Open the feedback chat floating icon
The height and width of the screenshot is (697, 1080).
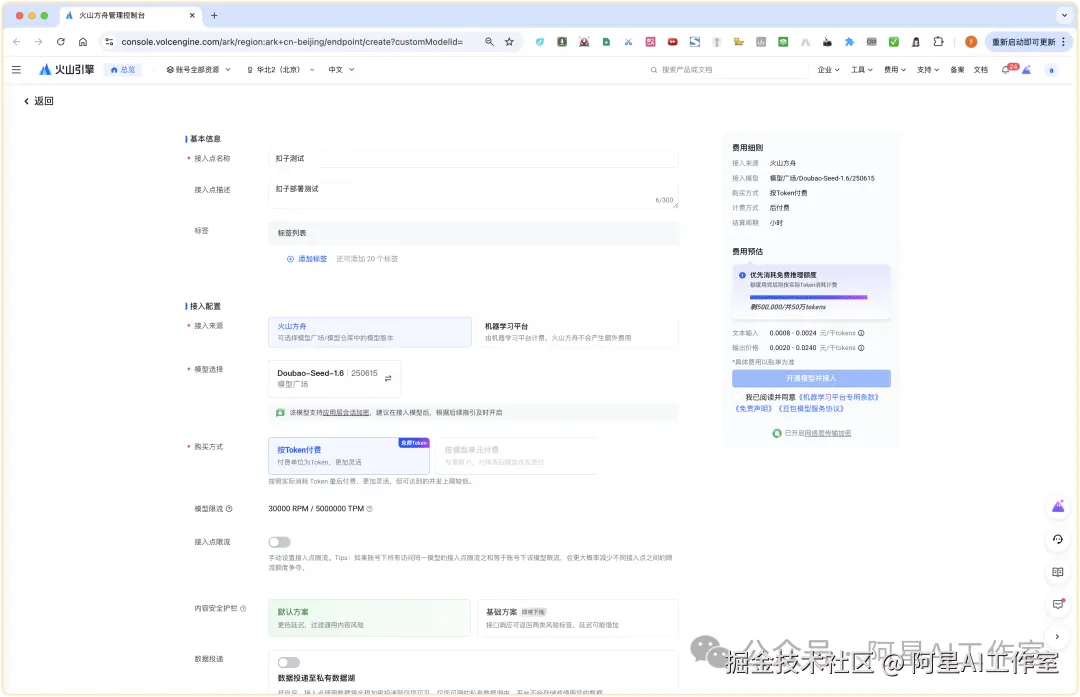click(x=1058, y=605)
